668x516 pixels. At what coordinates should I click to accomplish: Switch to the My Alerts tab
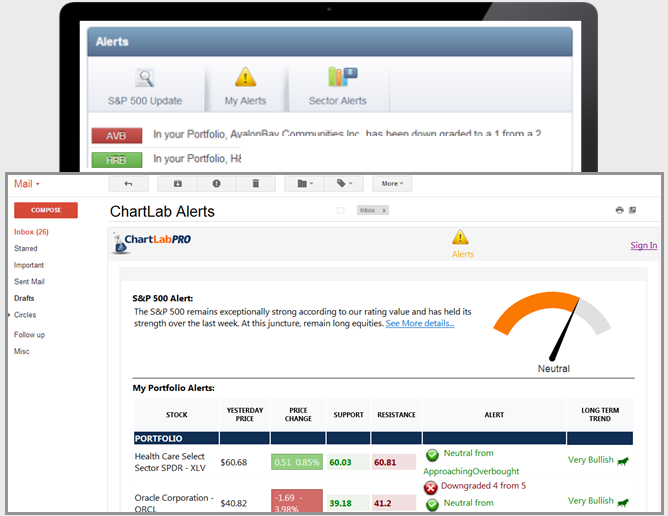(245, 86)
